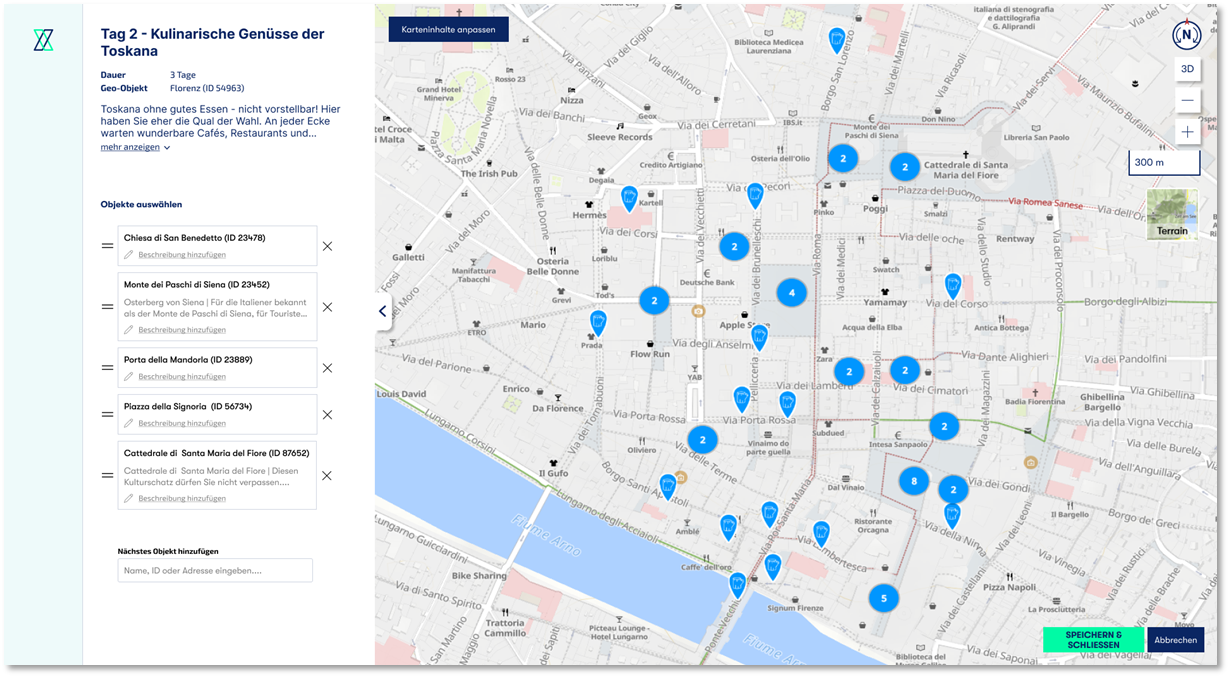Image resolution: width=1230 pixels, height=678 pixels.
Task: Switch map to Terrain layer
Action: point(1172,214)
